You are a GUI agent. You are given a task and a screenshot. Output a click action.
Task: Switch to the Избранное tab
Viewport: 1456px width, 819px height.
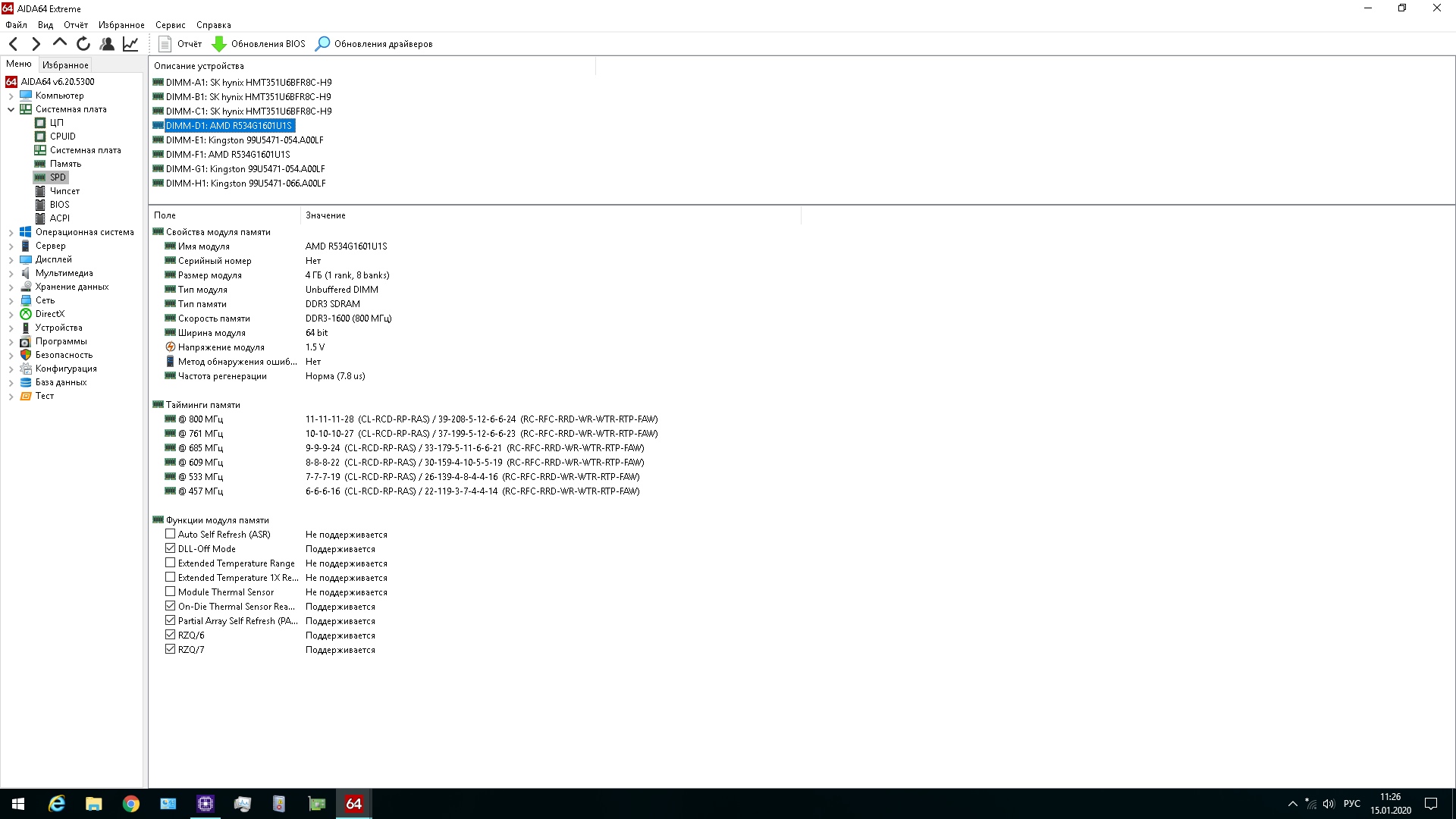click(65, 65)
